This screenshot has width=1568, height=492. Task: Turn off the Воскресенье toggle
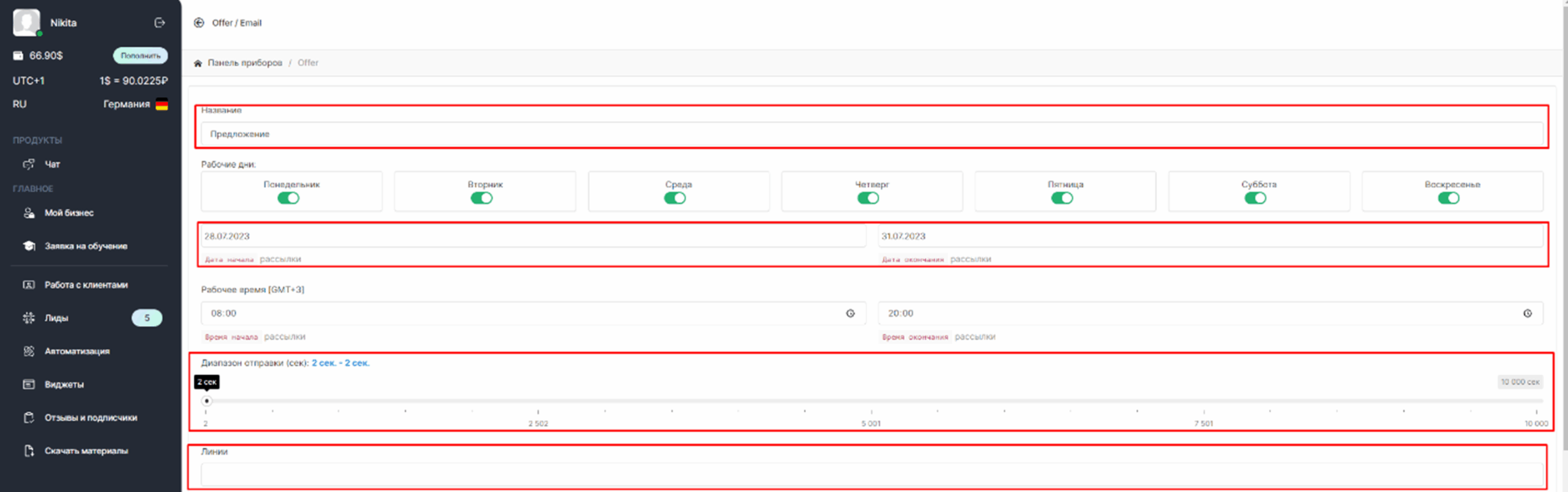(x=1449, y=198)
